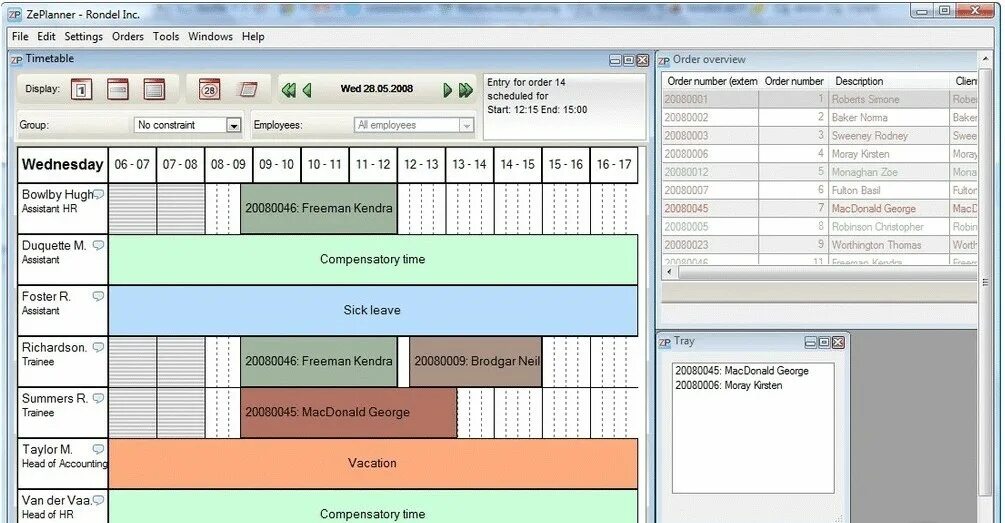This screenshot has width=1005, height=523.
Task: Click the ZP icon in Timetable title
Action: (16, 60)
